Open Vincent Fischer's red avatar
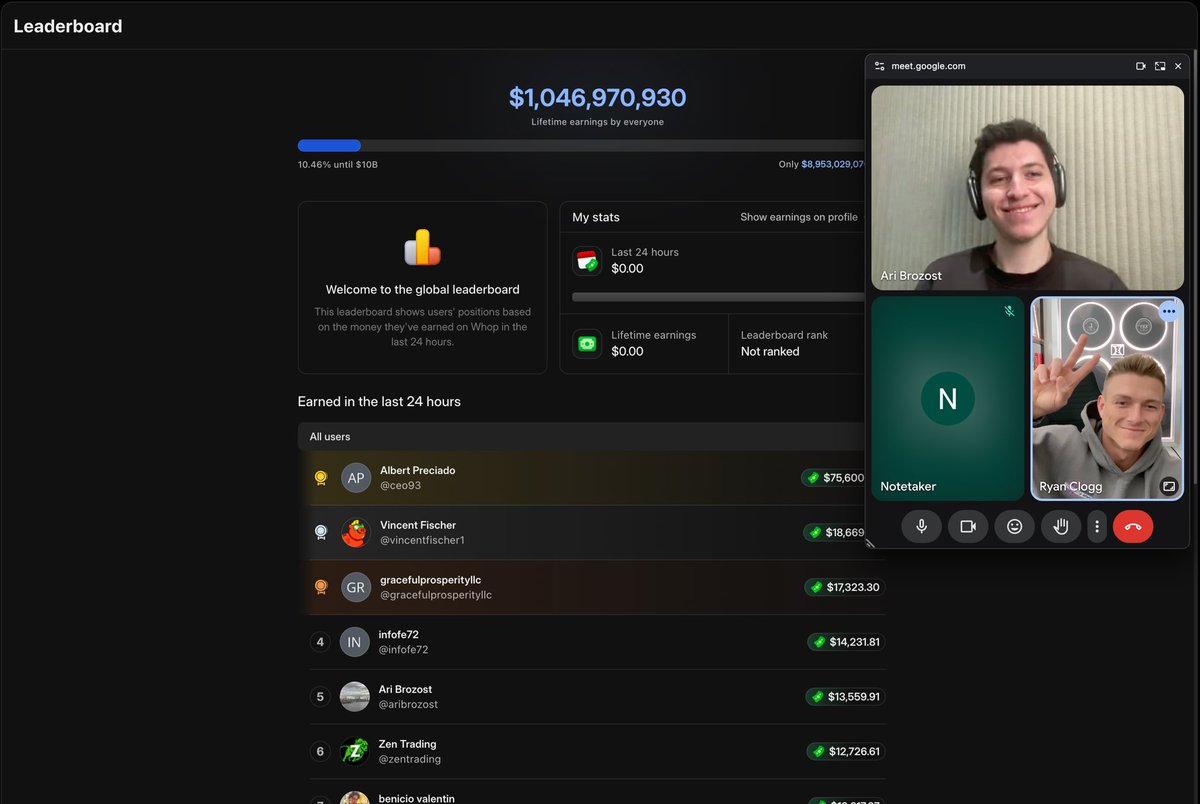Screen dimensions: 1200x804 pos(356,532)
